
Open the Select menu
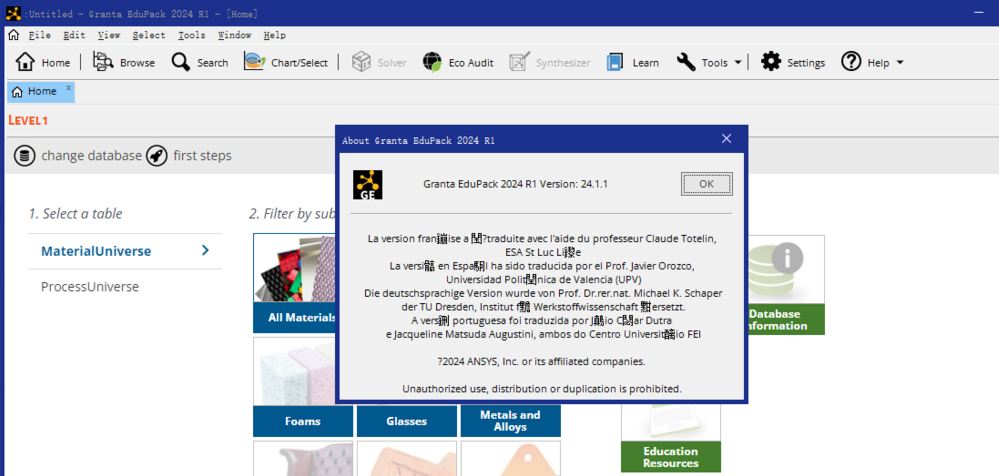[149, 35]
